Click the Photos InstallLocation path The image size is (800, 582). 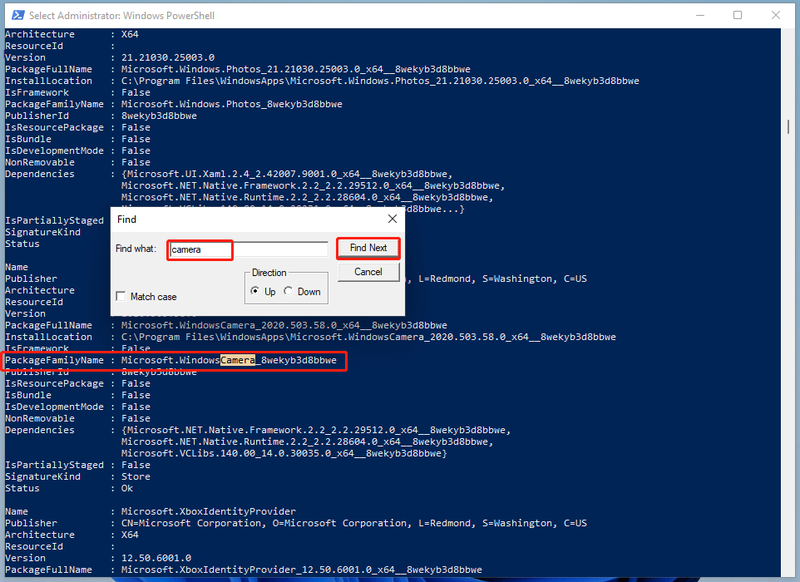click(380, 81)
